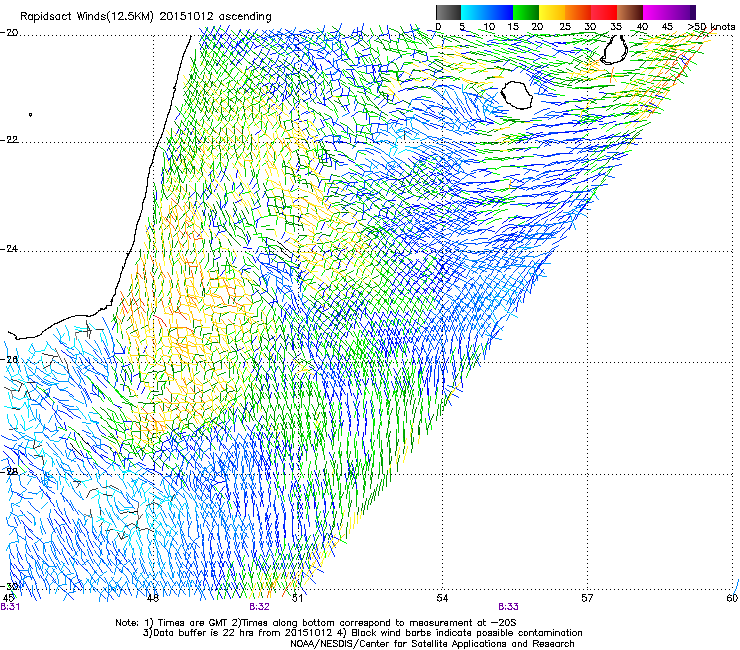Click the 'Note: 1) Times are GMT' line

[316, 623]
